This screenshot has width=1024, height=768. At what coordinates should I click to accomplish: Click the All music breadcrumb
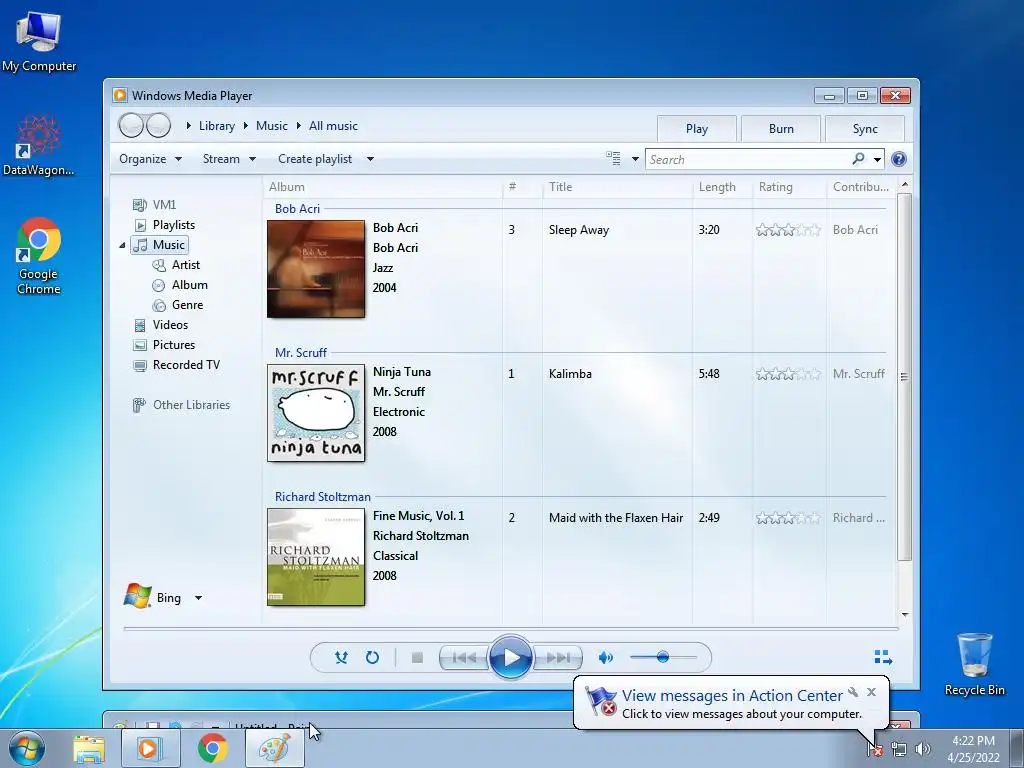point(333,126)
